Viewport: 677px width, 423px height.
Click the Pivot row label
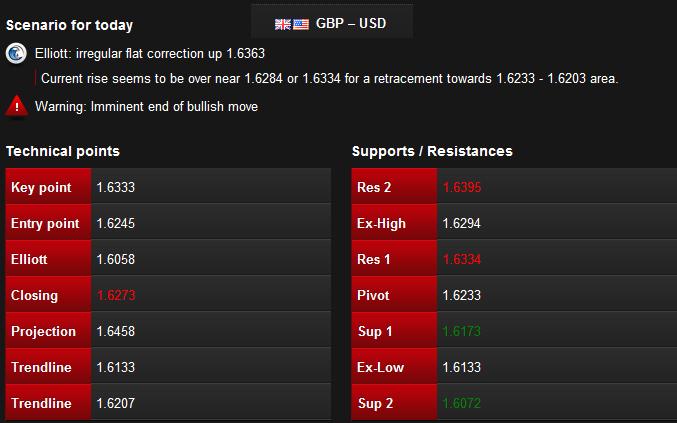click(x=373, y=295)
